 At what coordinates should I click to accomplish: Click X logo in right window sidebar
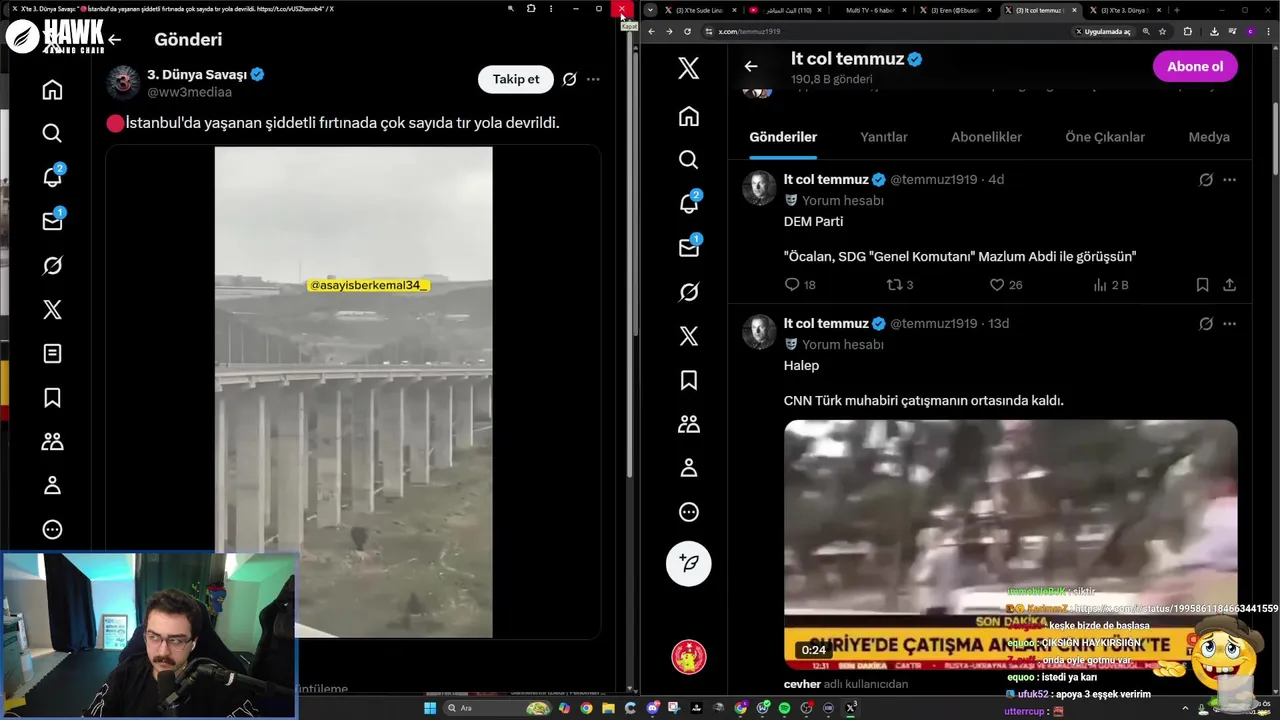coord(688,68)
